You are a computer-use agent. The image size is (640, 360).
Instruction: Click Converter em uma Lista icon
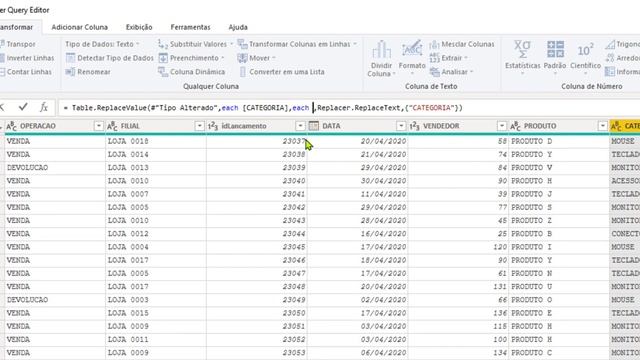tap(242, 72)
